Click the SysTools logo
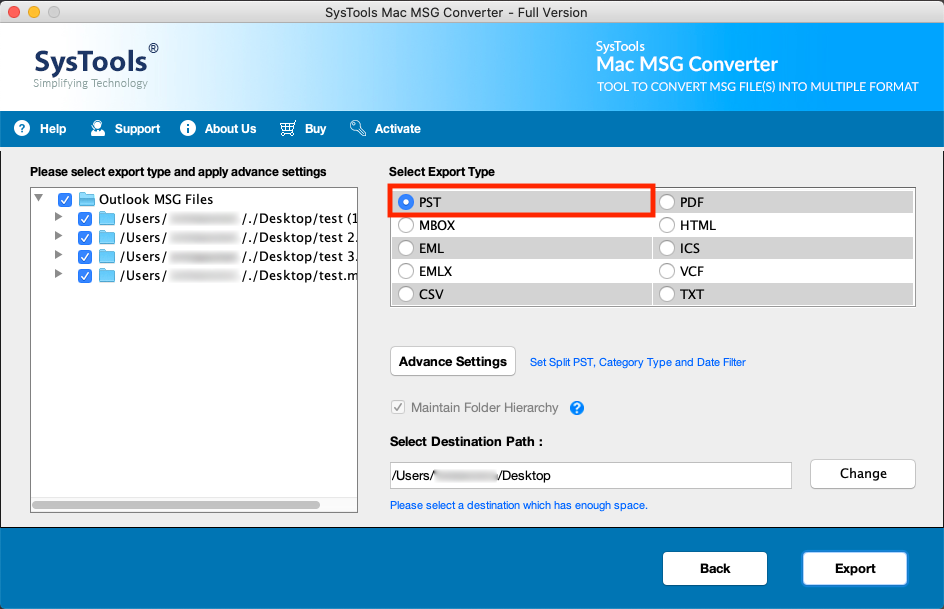 tap(96, 66)
